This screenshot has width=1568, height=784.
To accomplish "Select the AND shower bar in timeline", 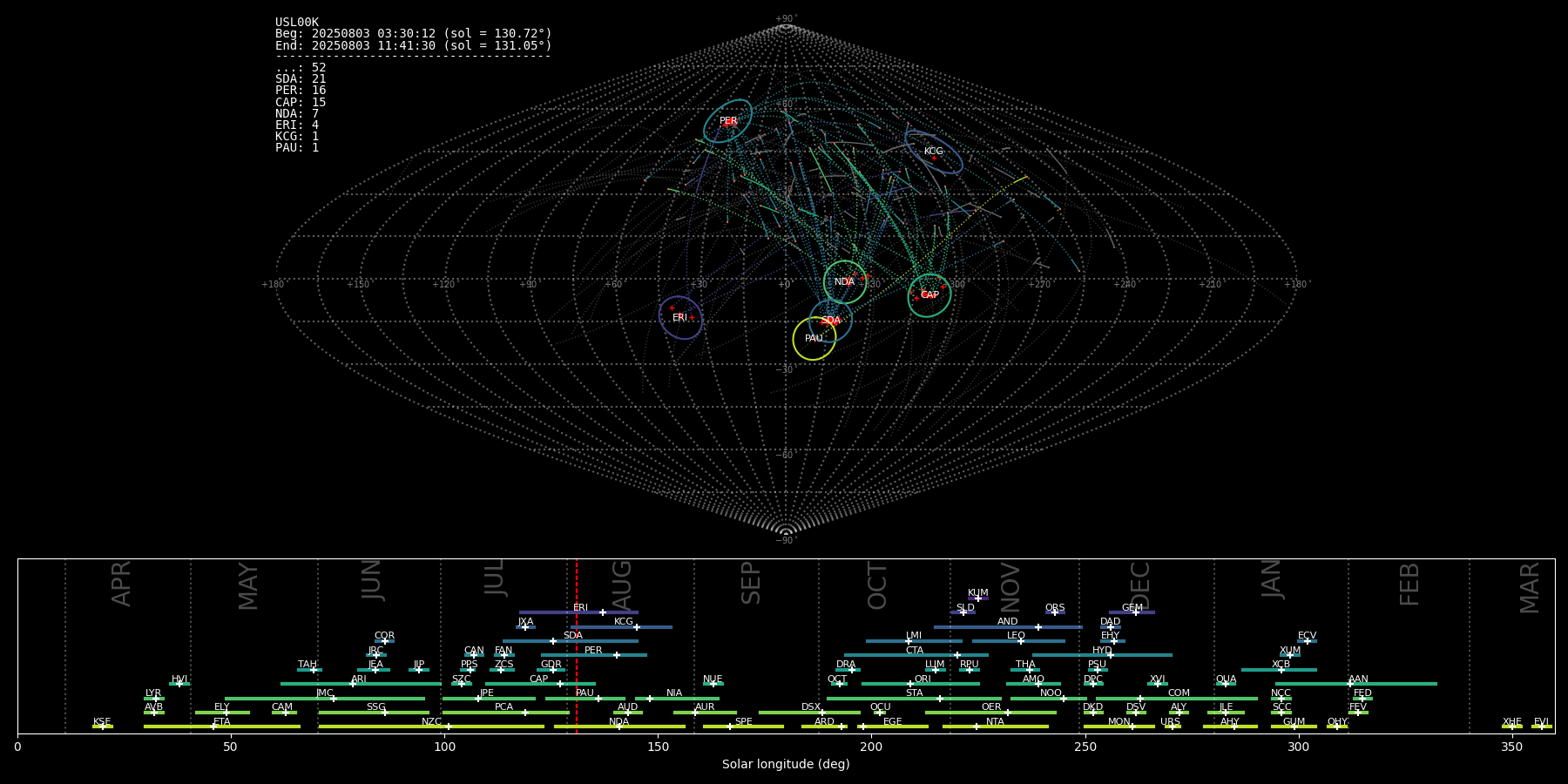I will [x=1008, y=626].
